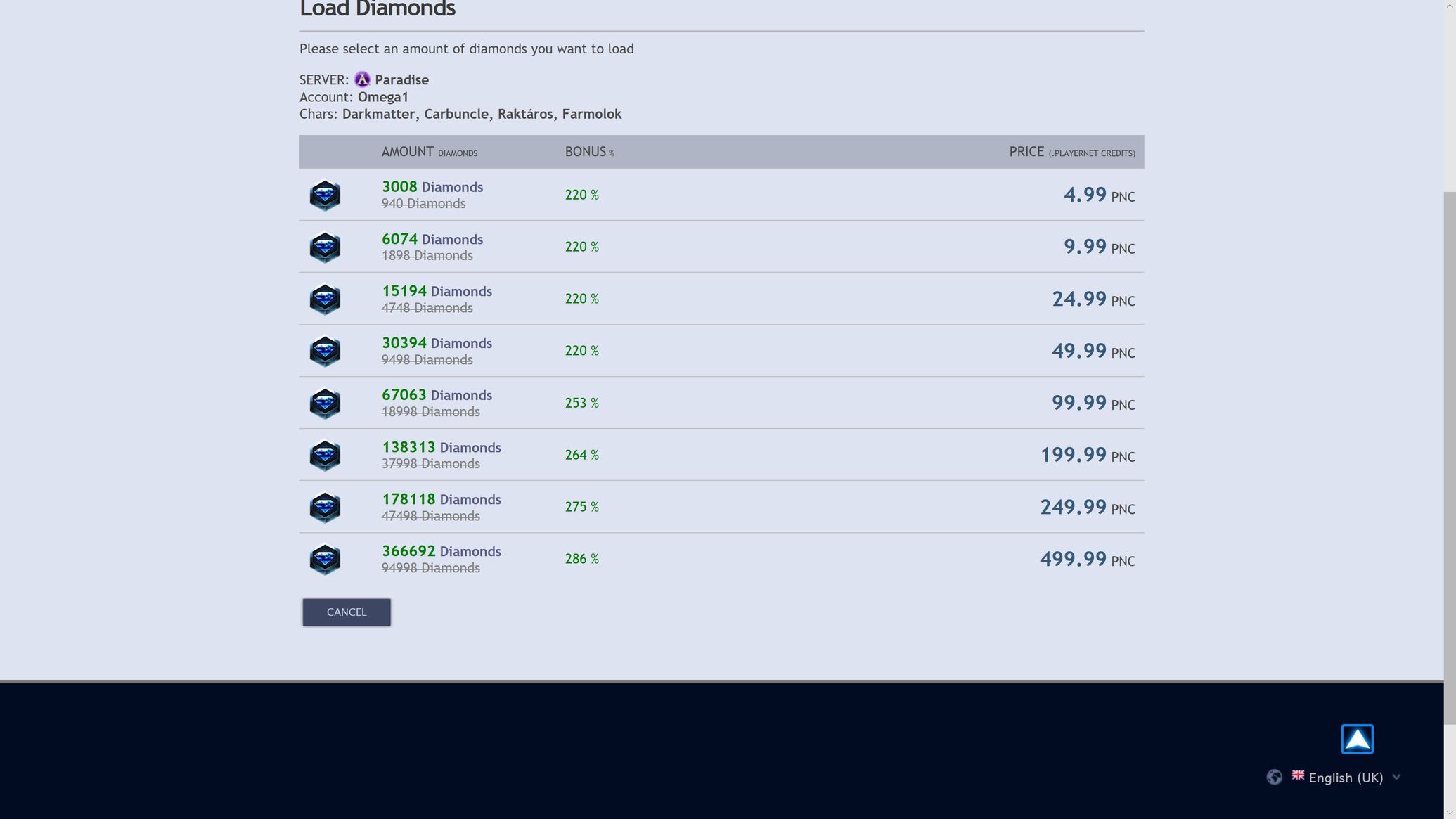Click the diamond icon for 138313 Diamonds
The width and height of the screenshot is (1456, 819).
(x=325, y=456)
